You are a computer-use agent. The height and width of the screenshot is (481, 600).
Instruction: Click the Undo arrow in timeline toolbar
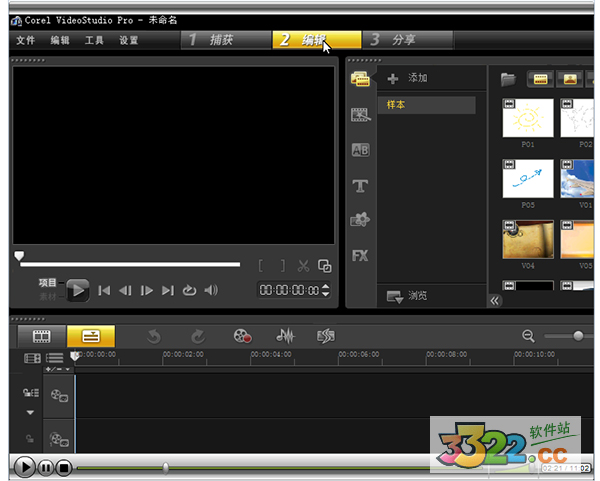154,337
